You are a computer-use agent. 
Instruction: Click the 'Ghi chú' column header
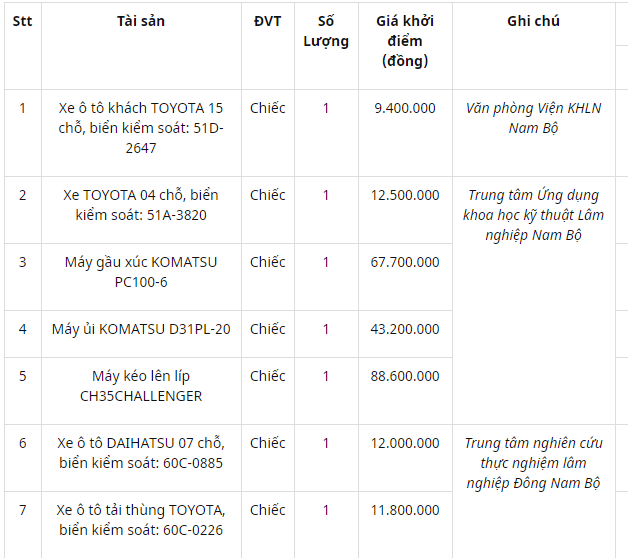click(533, 21)
